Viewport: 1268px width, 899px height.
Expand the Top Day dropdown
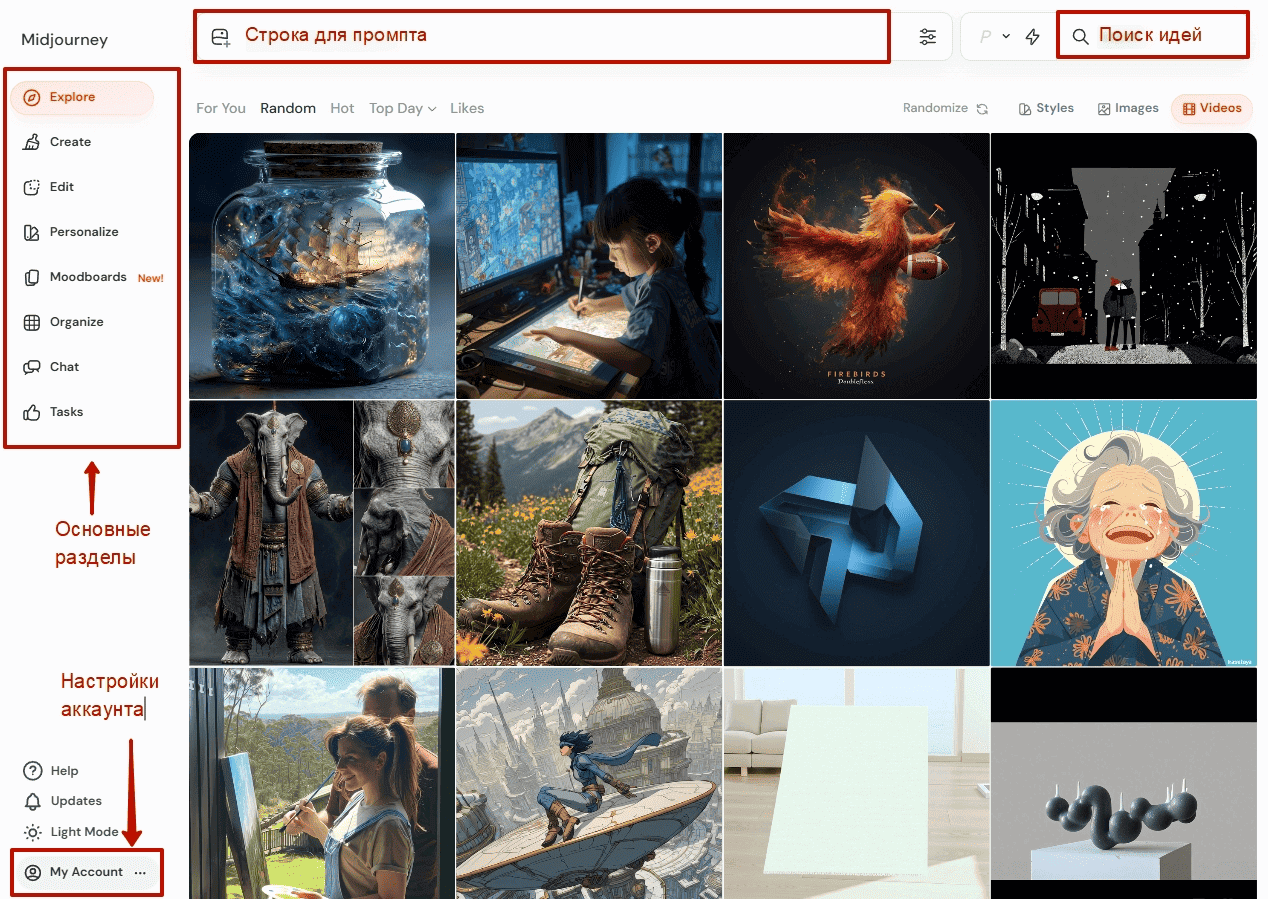403,108
